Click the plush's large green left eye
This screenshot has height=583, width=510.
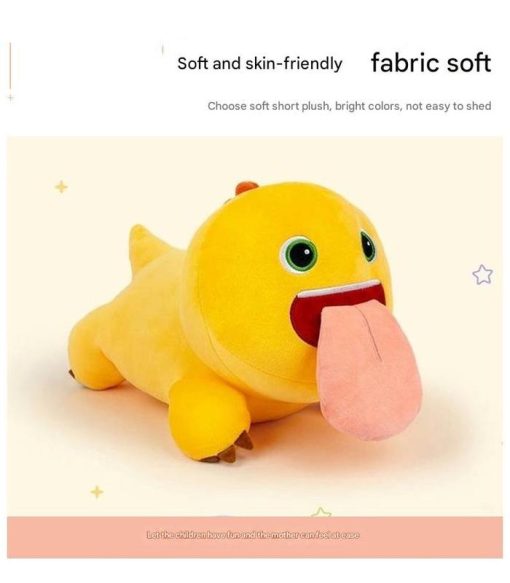[x=299, y=254]
